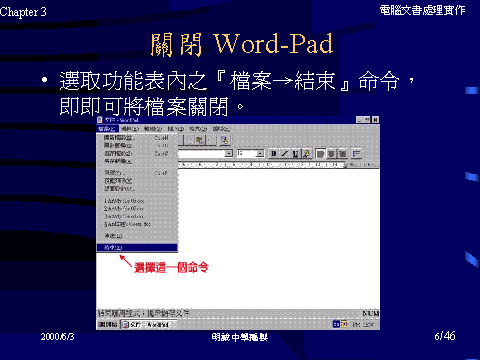This screenshot has height=360, width=480.
Task: Open the 檢視(V) View menu
Action: 153,129
